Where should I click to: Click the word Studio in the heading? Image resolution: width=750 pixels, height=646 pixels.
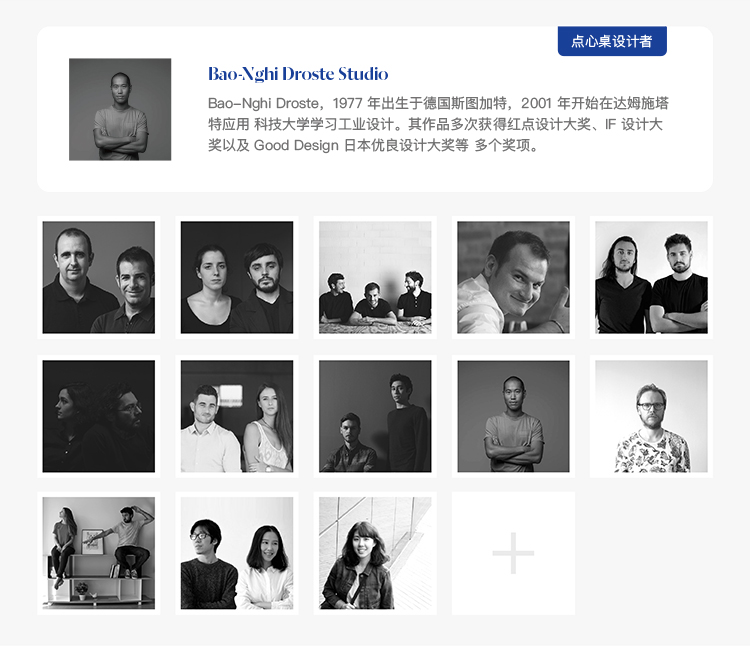point(363,74)
